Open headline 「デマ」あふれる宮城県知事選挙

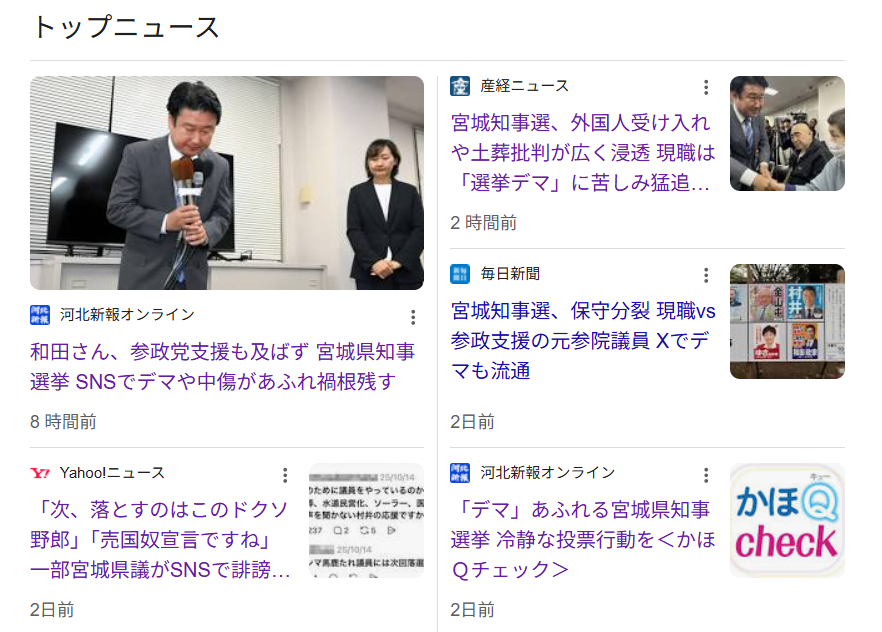click(583, 539)
